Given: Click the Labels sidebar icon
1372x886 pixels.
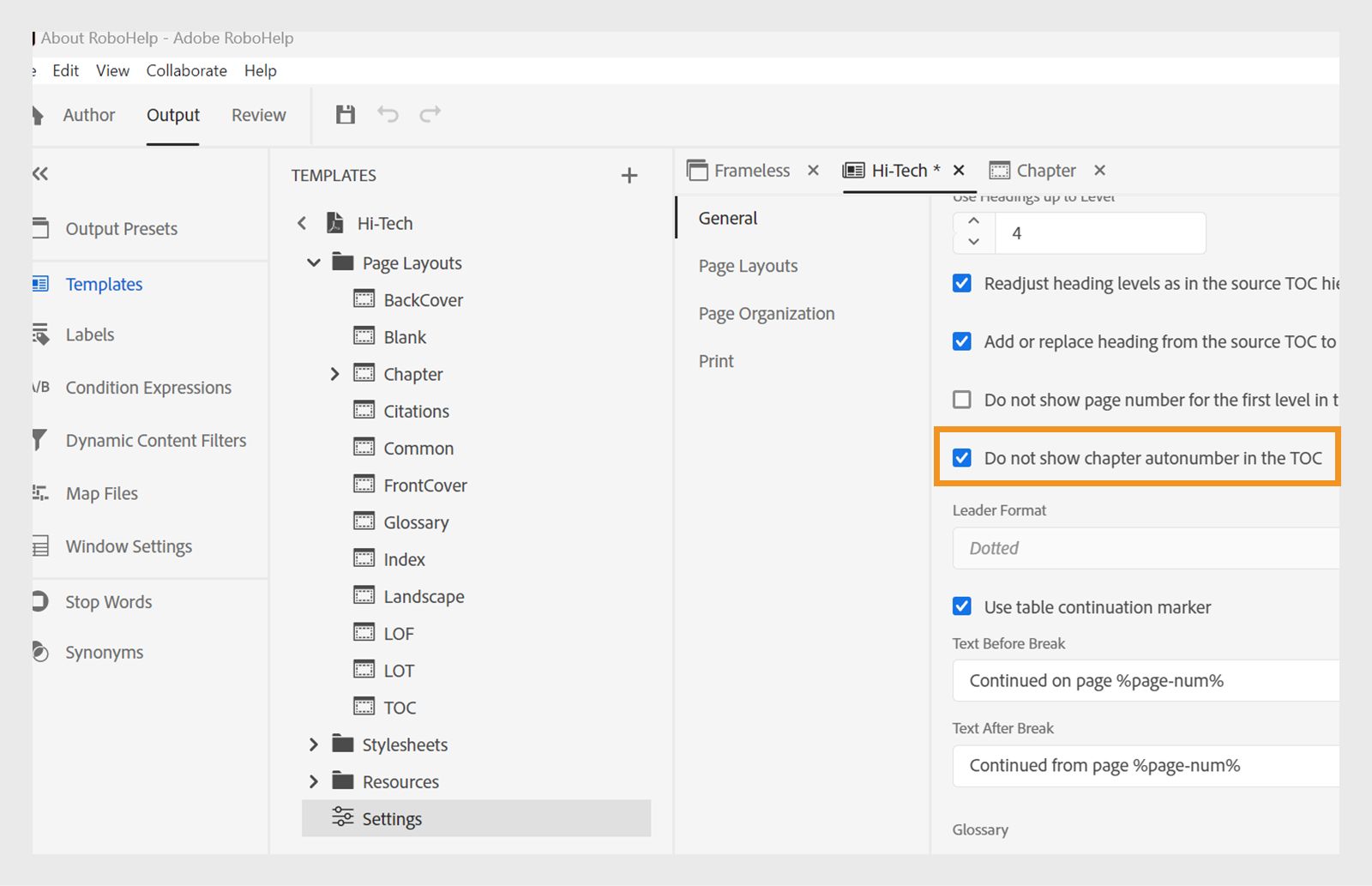Looking at the screenshot, I should click(40, 334).
